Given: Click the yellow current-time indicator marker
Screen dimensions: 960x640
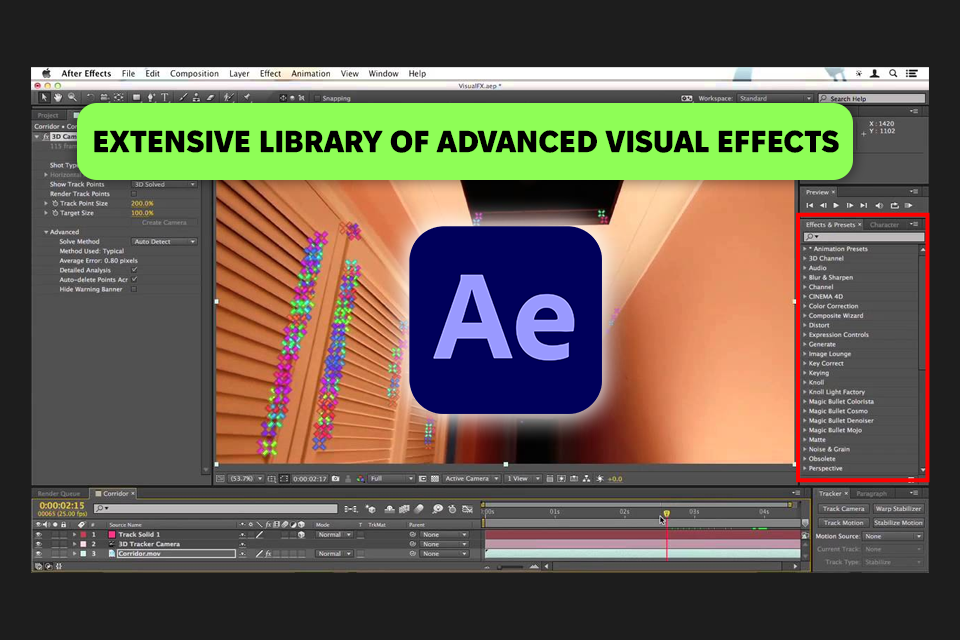Looking at the screenshot, I should [x=667, y=513].
